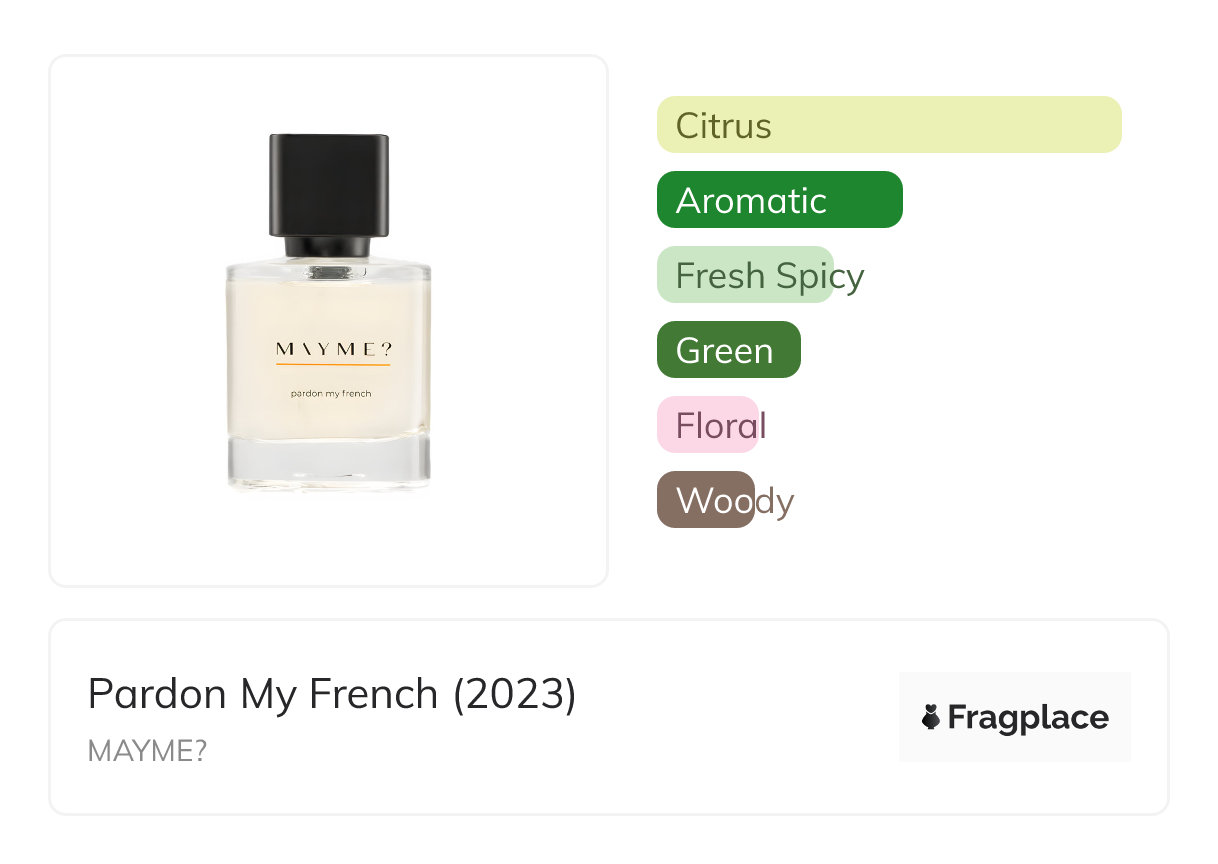Click the brown Woody accord bar
This screenshot has height=864, width=1218.
(705, 500)
